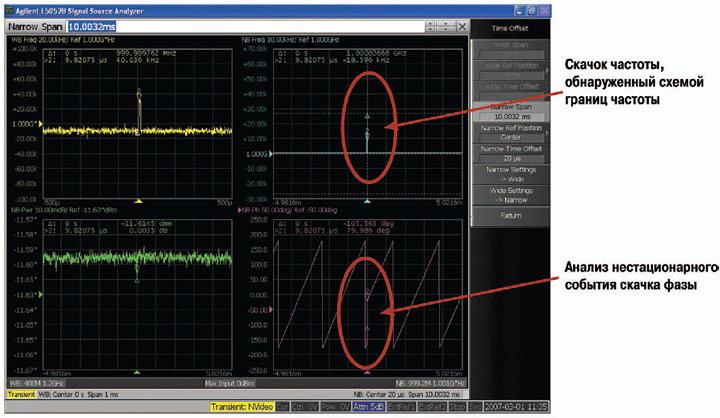The height and width of the screenshot is (418, 720).
Task: Click yellow marker triangle under WB Freq plot
Action: [x=138, y=201]
